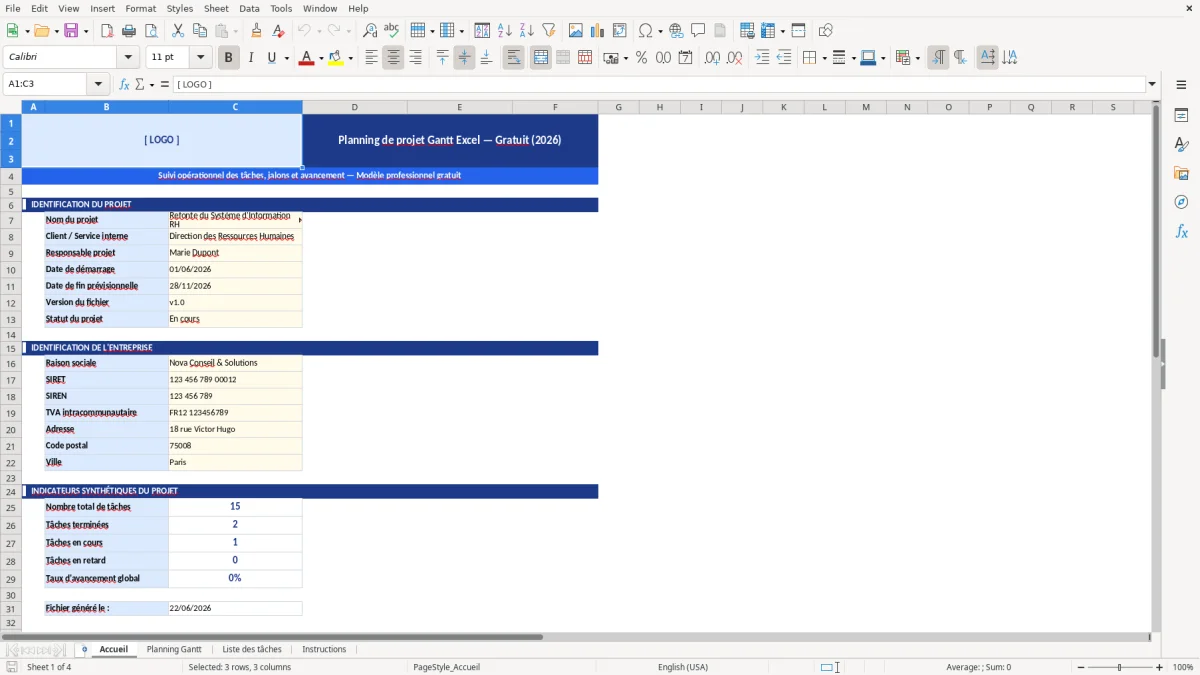This screenshot has width=1200, height=675.
Task: Click the Format as Percent icon
Action: click(641, 58)
